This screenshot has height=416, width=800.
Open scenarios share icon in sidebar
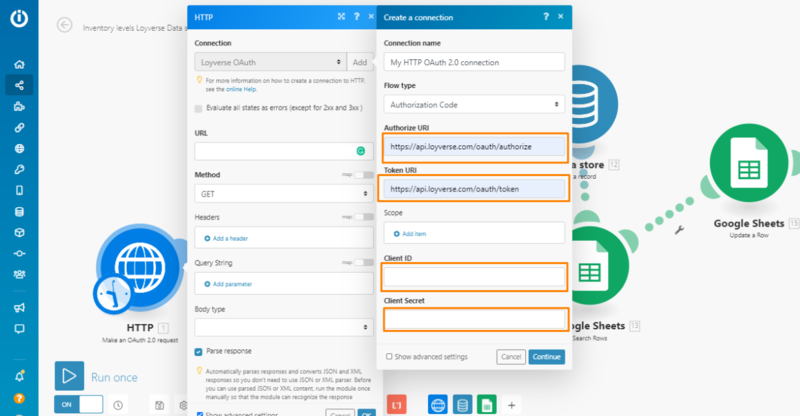pyautogui.click(x=19, y=85)
